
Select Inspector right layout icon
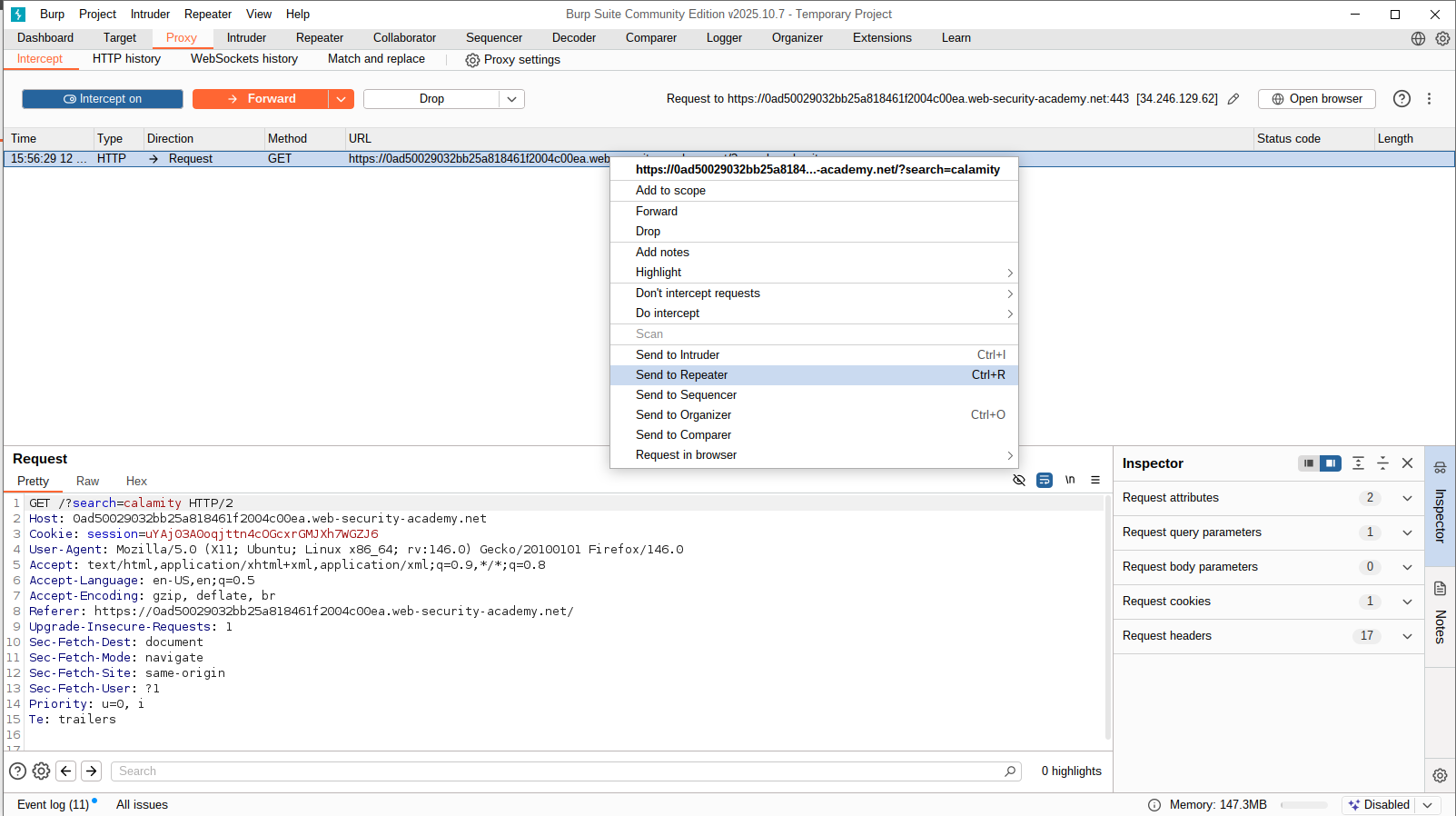(1331, 463)
